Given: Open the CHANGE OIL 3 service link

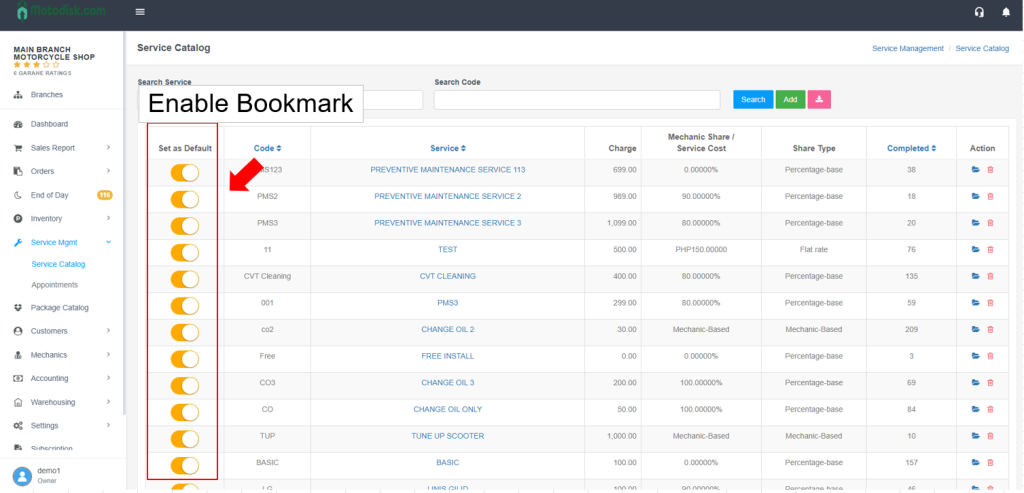Looking at the screenshot, I should click(447, 383).
